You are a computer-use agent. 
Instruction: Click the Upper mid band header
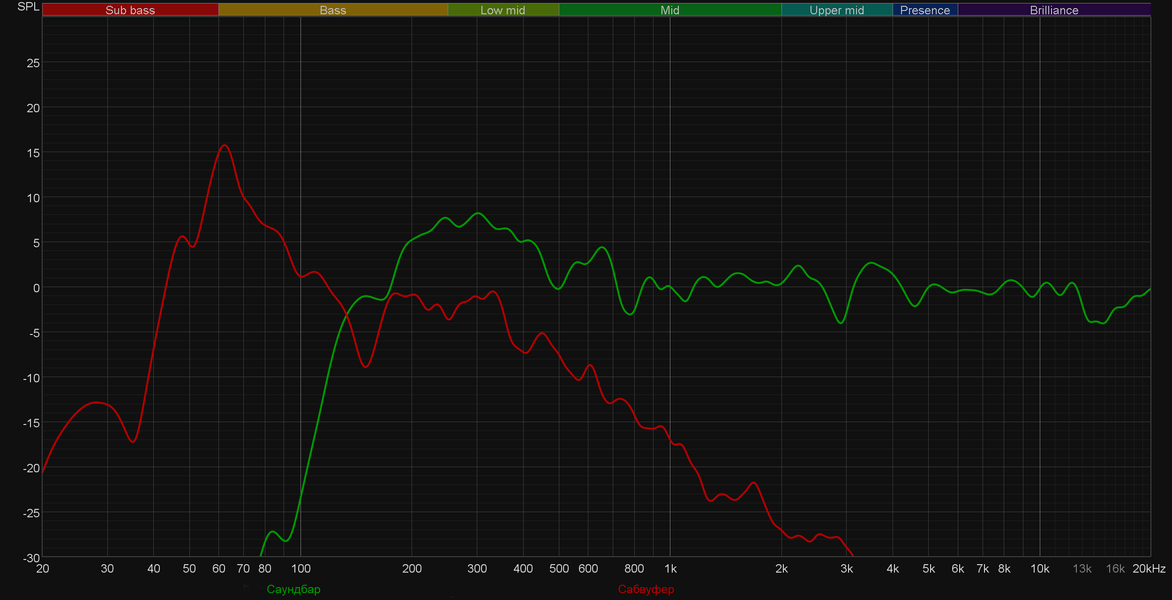(836, 10)
